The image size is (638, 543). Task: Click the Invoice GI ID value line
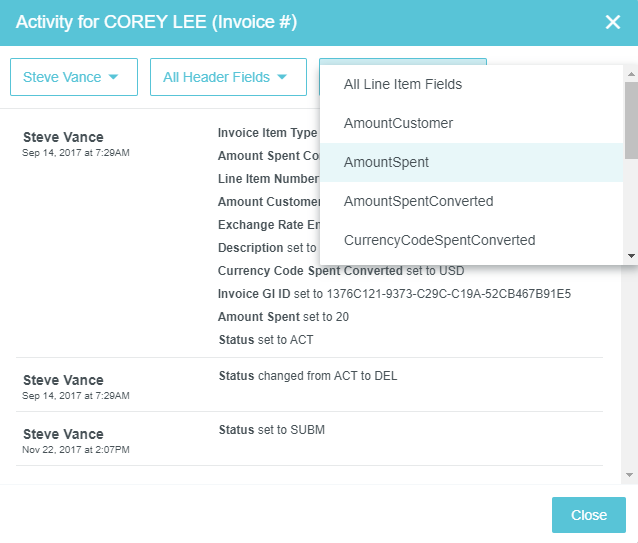(394, 293)
